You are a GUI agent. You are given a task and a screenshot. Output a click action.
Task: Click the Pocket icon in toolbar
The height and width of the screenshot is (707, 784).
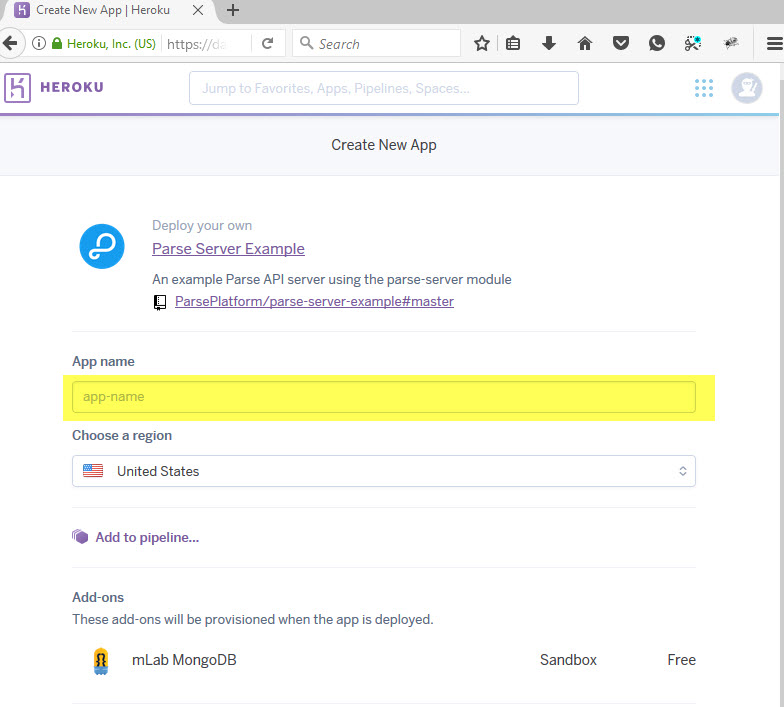(x=620, y=44)
